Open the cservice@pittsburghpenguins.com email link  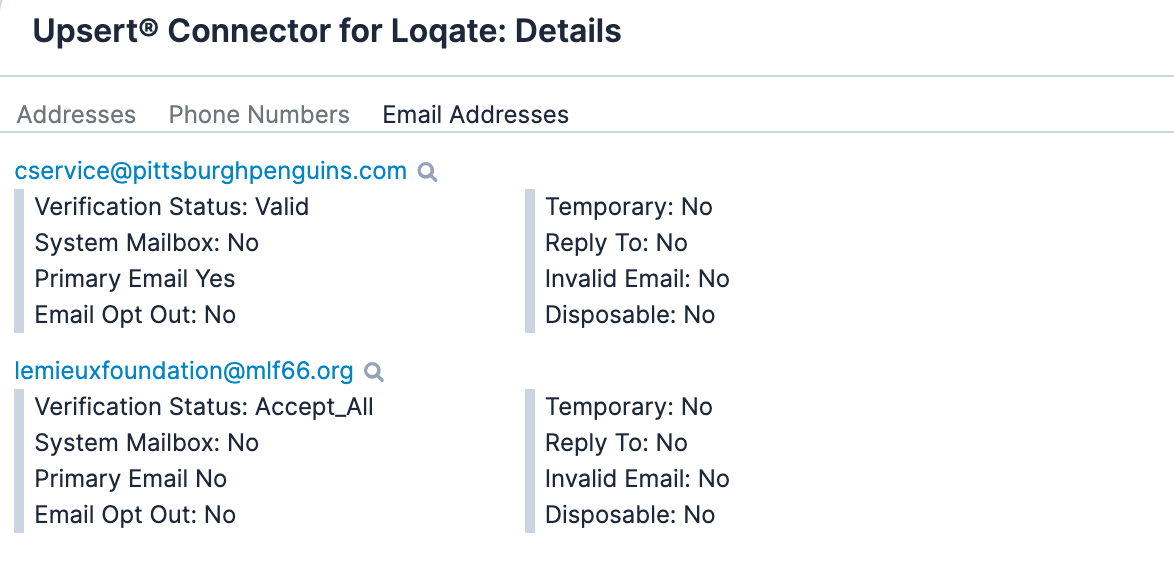[210, 171]
